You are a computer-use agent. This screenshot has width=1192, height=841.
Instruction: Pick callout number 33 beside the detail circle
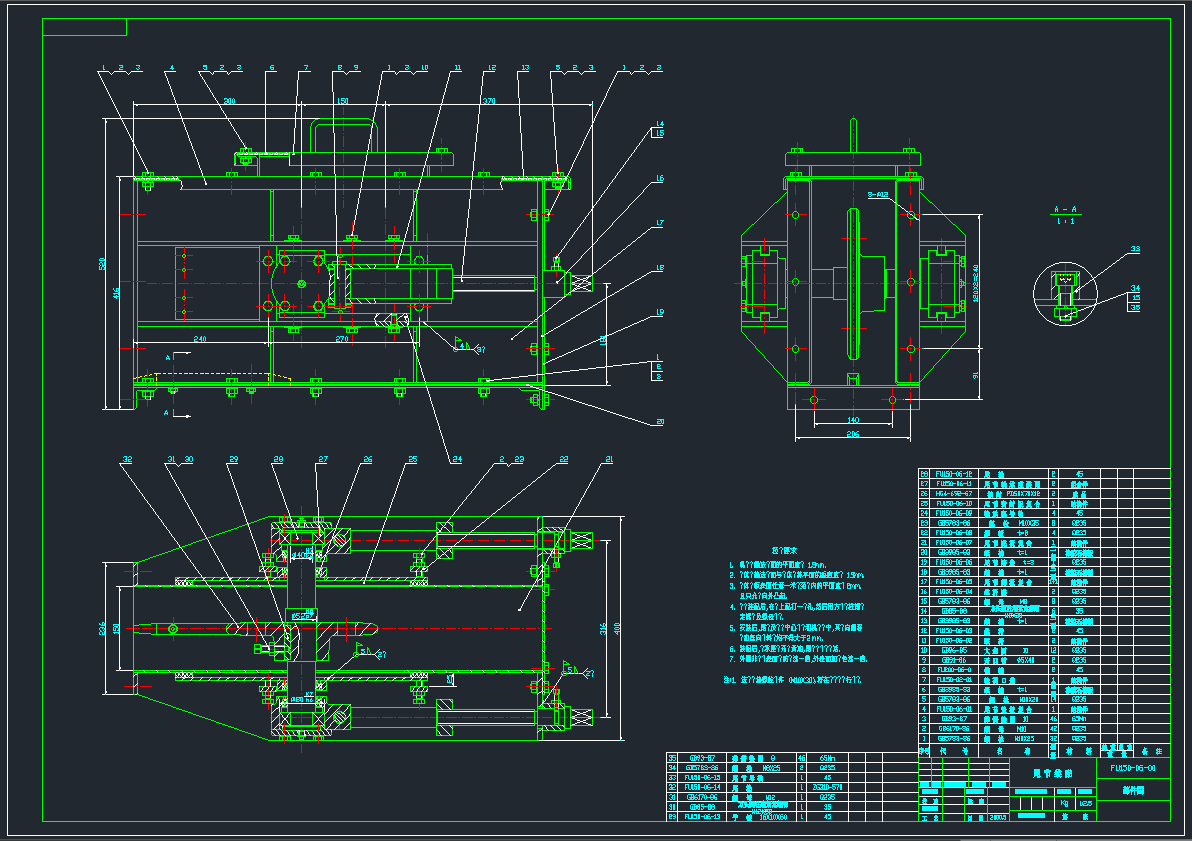1135,249
